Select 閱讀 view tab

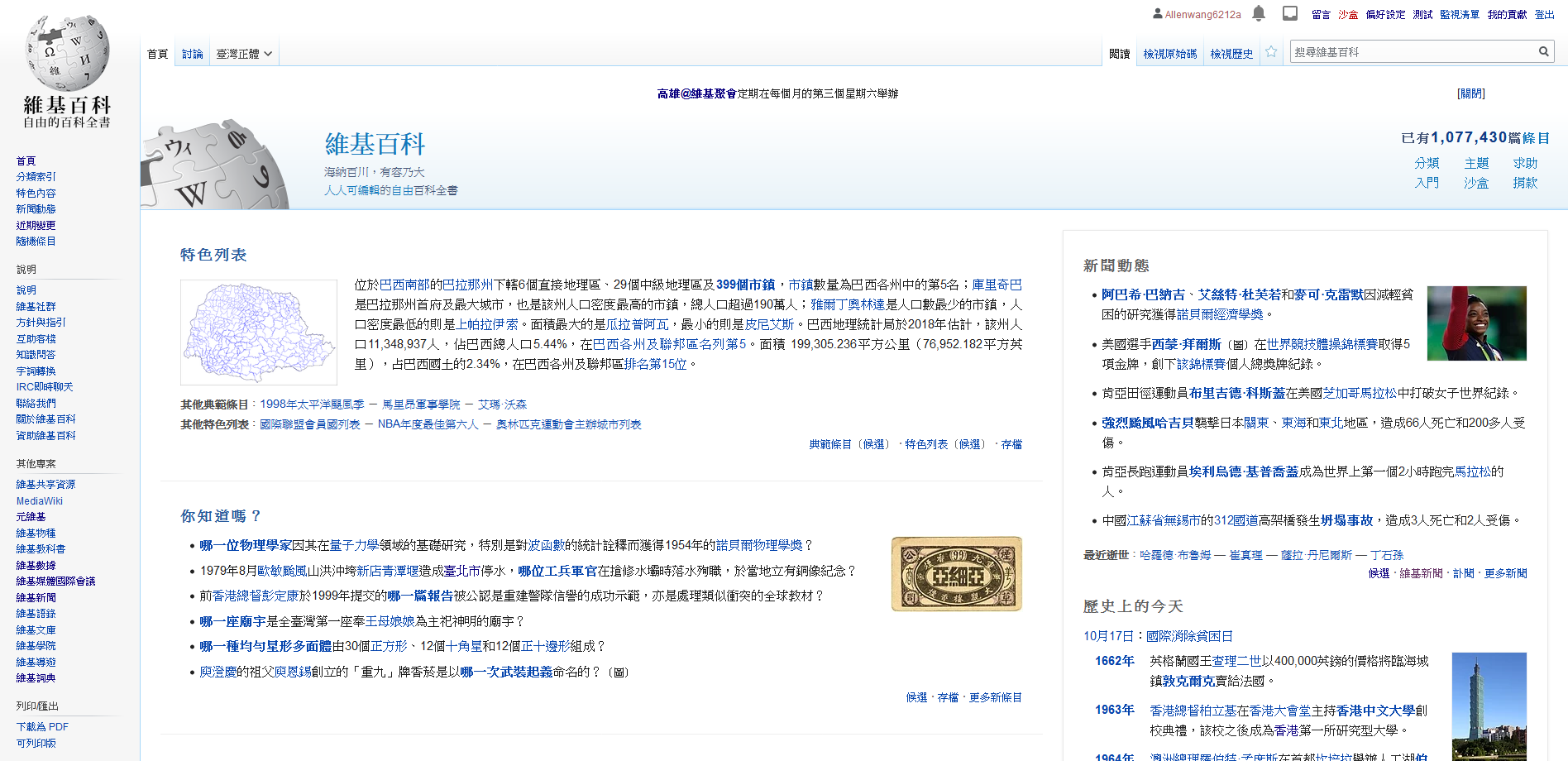click(1120, 54)
